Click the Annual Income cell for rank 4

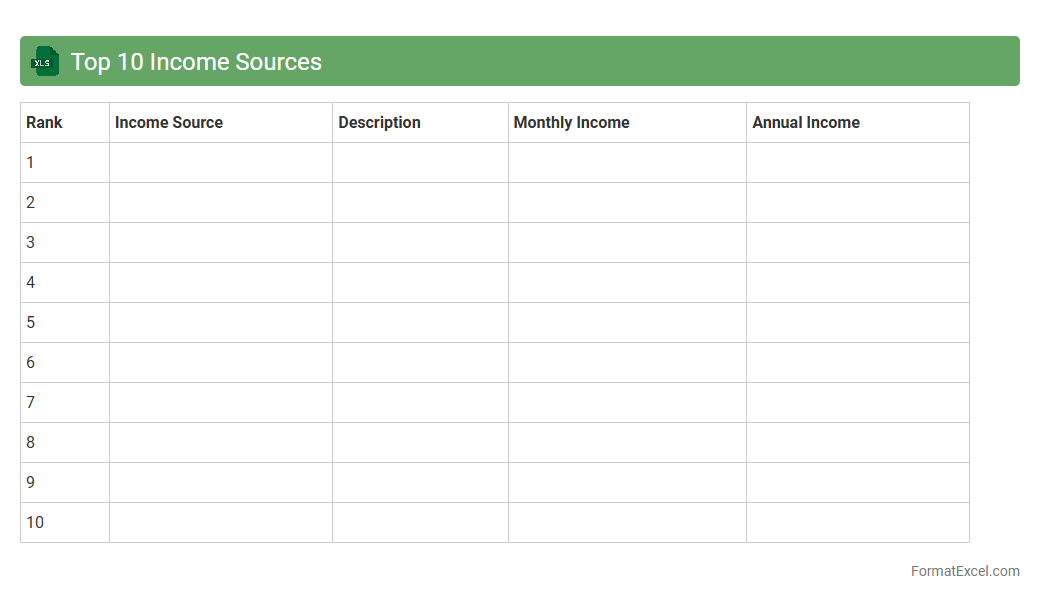(857, 282)
